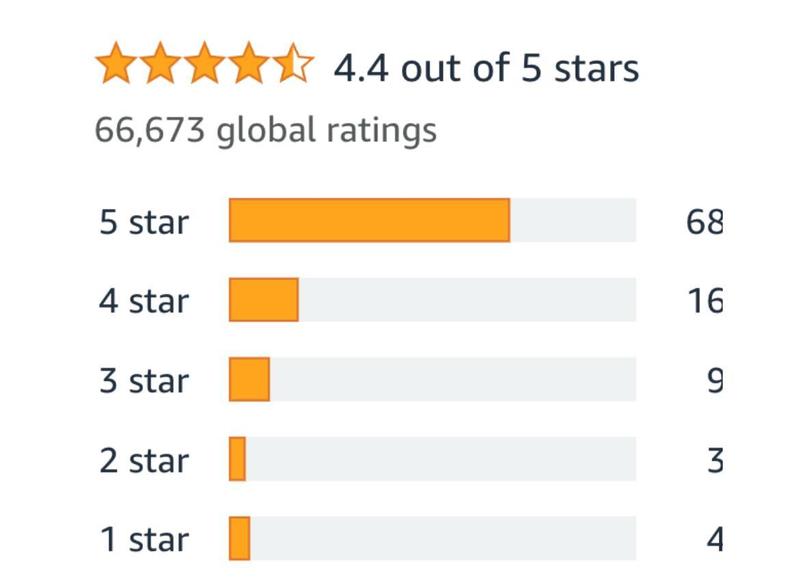Click the fourth filled rating star
800x585 pixels.
click(248, 63)
